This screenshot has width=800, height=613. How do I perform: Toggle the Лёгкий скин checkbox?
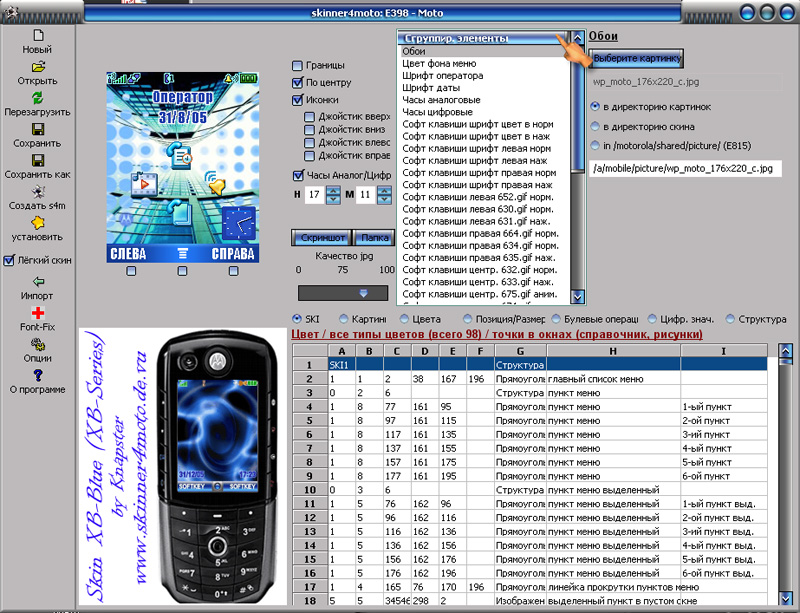pos(9,260)
